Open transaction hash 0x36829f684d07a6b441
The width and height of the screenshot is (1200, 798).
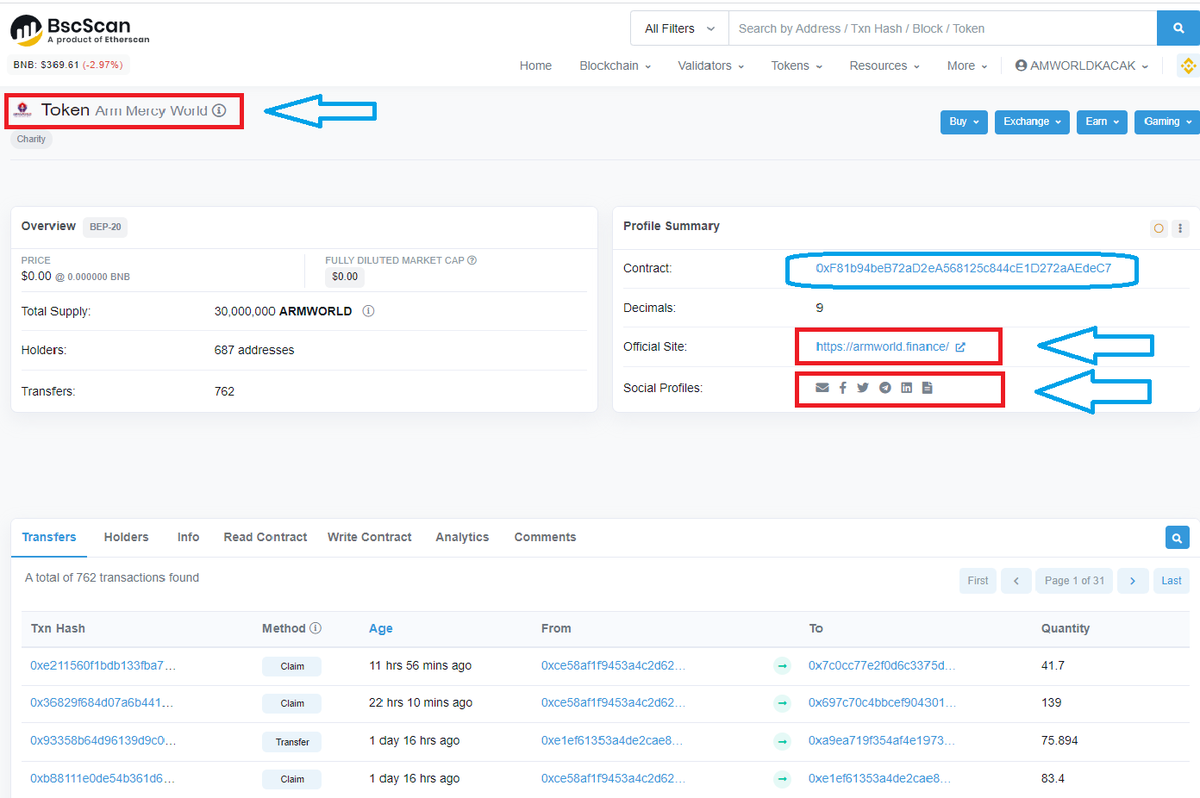tap(101, 703)
